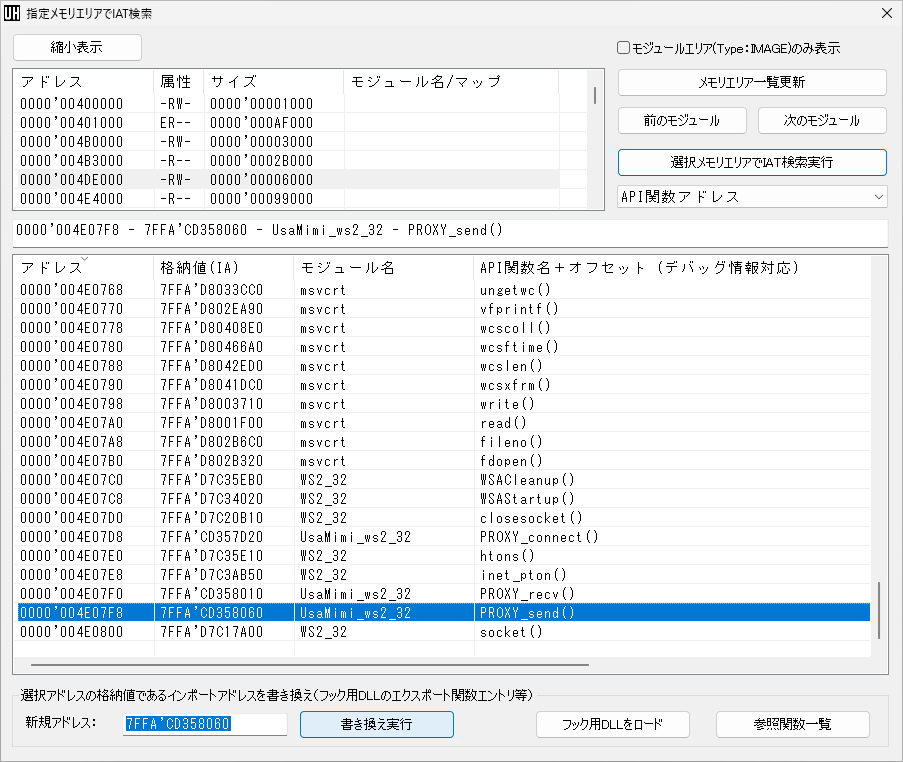Run 選択メモリエリアでIAT検索実行 search
Screen dimensions: 903x762
[752, 162]
